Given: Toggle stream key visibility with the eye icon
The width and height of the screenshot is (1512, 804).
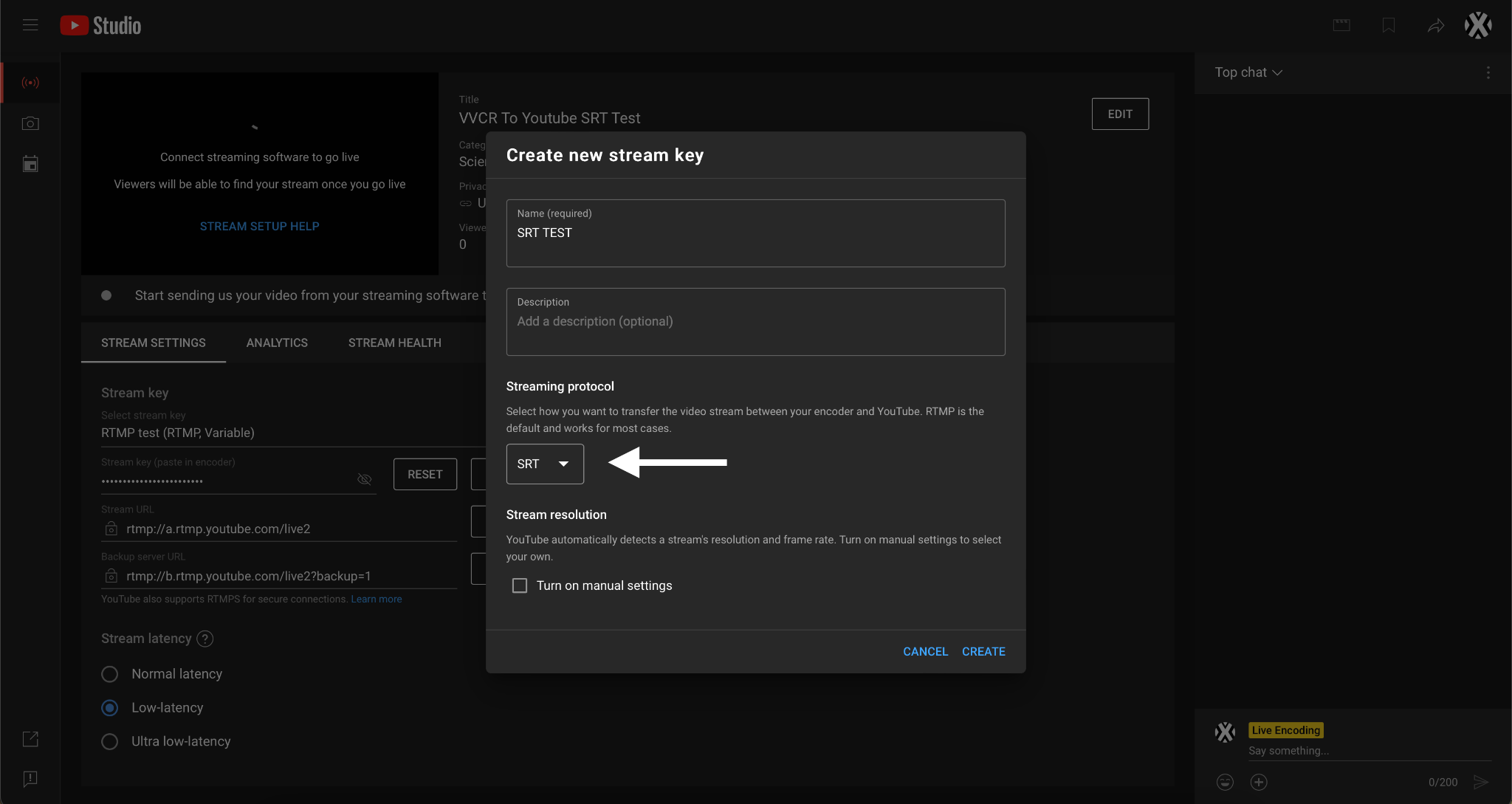Looking at the screenshot, I should click(x=365, y=479).
